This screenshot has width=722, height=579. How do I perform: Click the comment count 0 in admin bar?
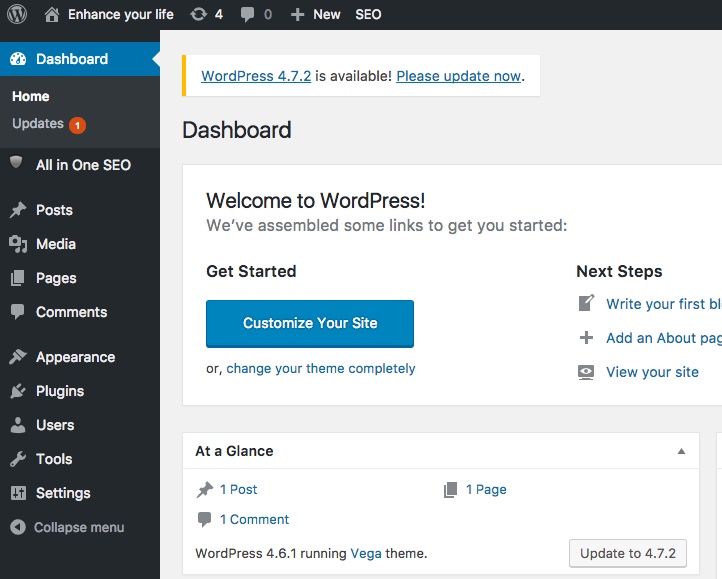(x=268, y=15)
